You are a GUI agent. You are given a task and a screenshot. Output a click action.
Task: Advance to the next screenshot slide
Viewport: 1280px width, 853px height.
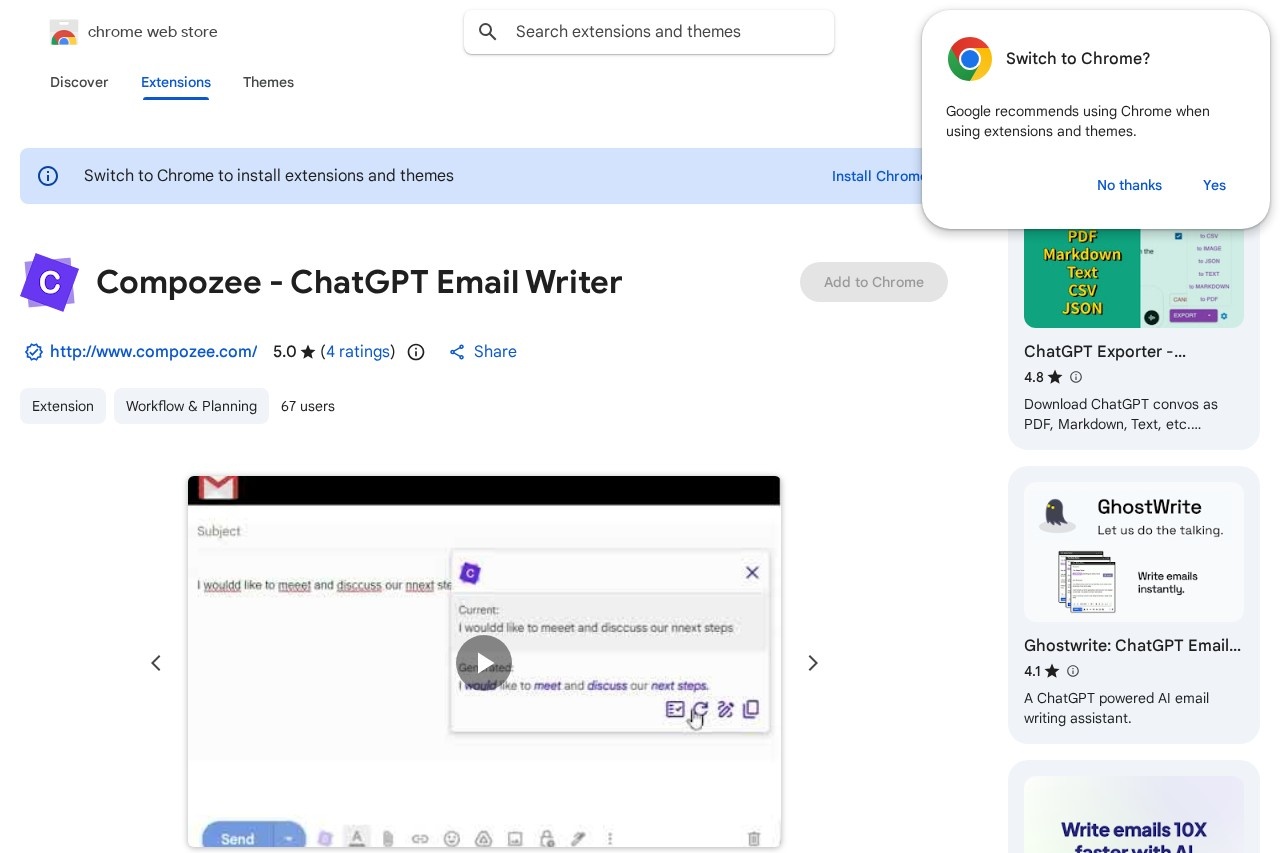tap(812, 663)
